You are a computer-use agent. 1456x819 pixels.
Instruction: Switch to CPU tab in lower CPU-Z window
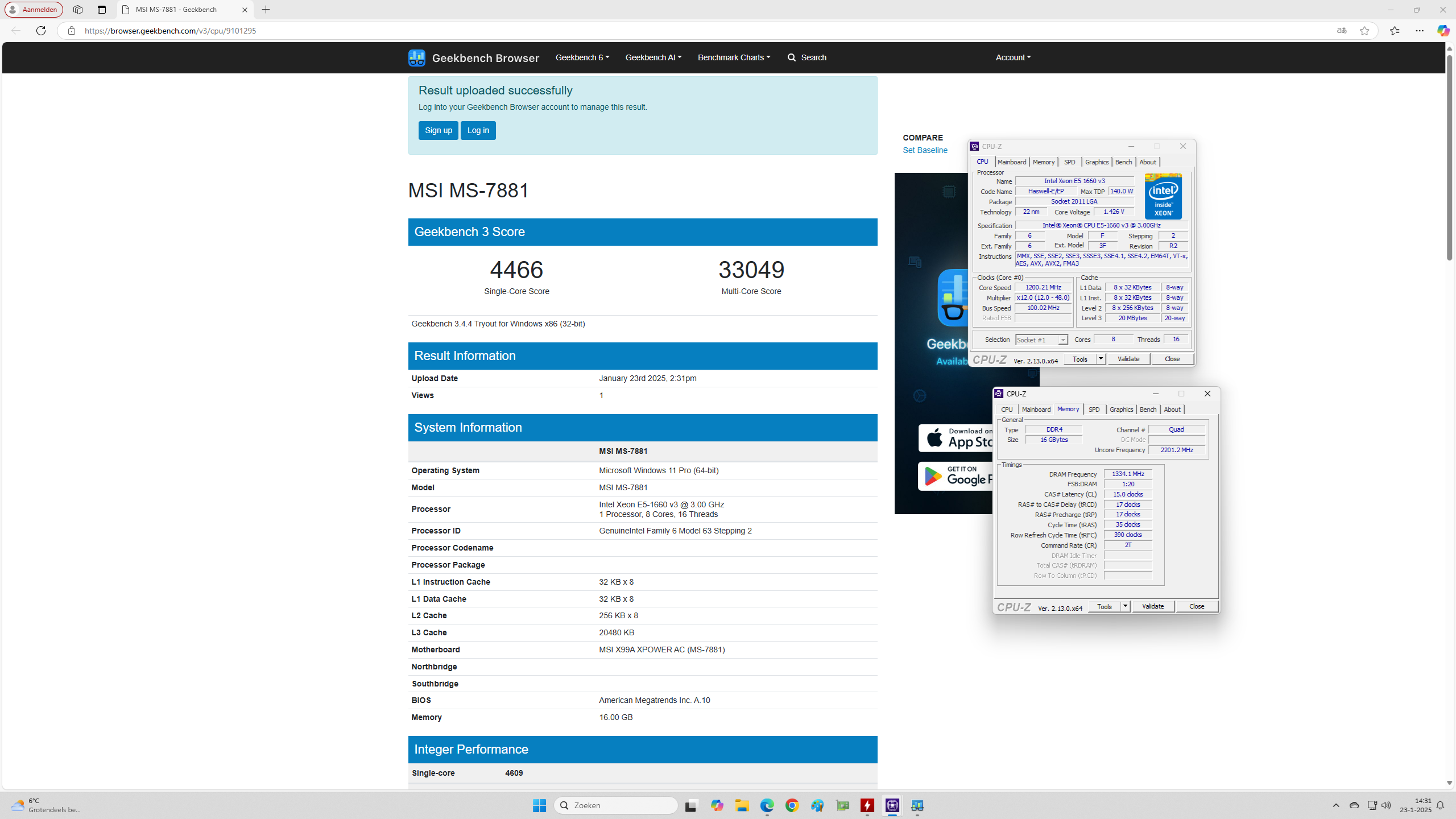click(x=1007, y=409)
